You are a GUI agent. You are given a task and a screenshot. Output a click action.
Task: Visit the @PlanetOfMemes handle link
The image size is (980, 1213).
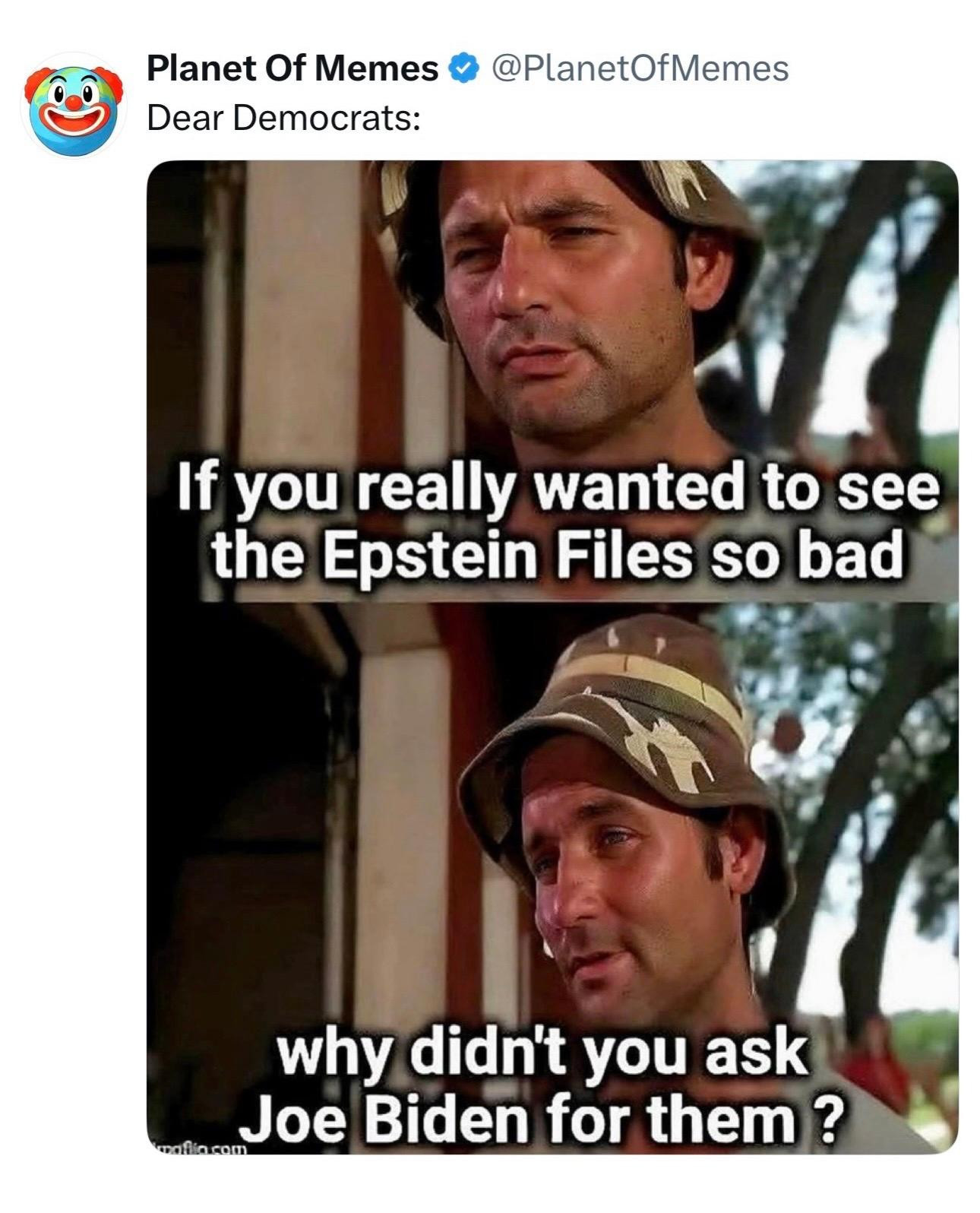click(x=640, y=69)
